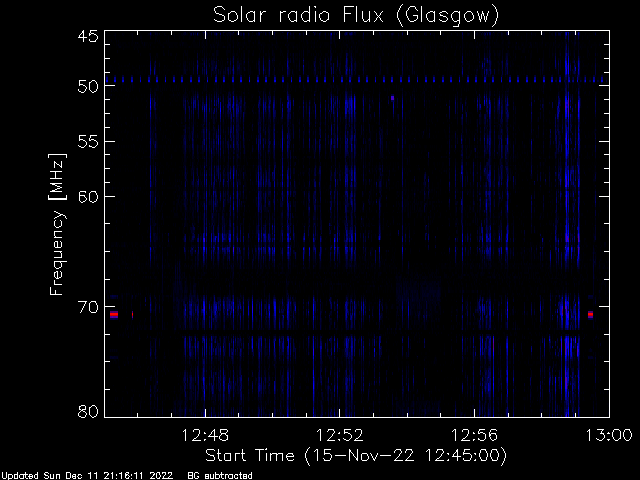Click the plot title 'Solar radio Flux (Glasgow)'
The image size is (640, 480).
point(356,16)
